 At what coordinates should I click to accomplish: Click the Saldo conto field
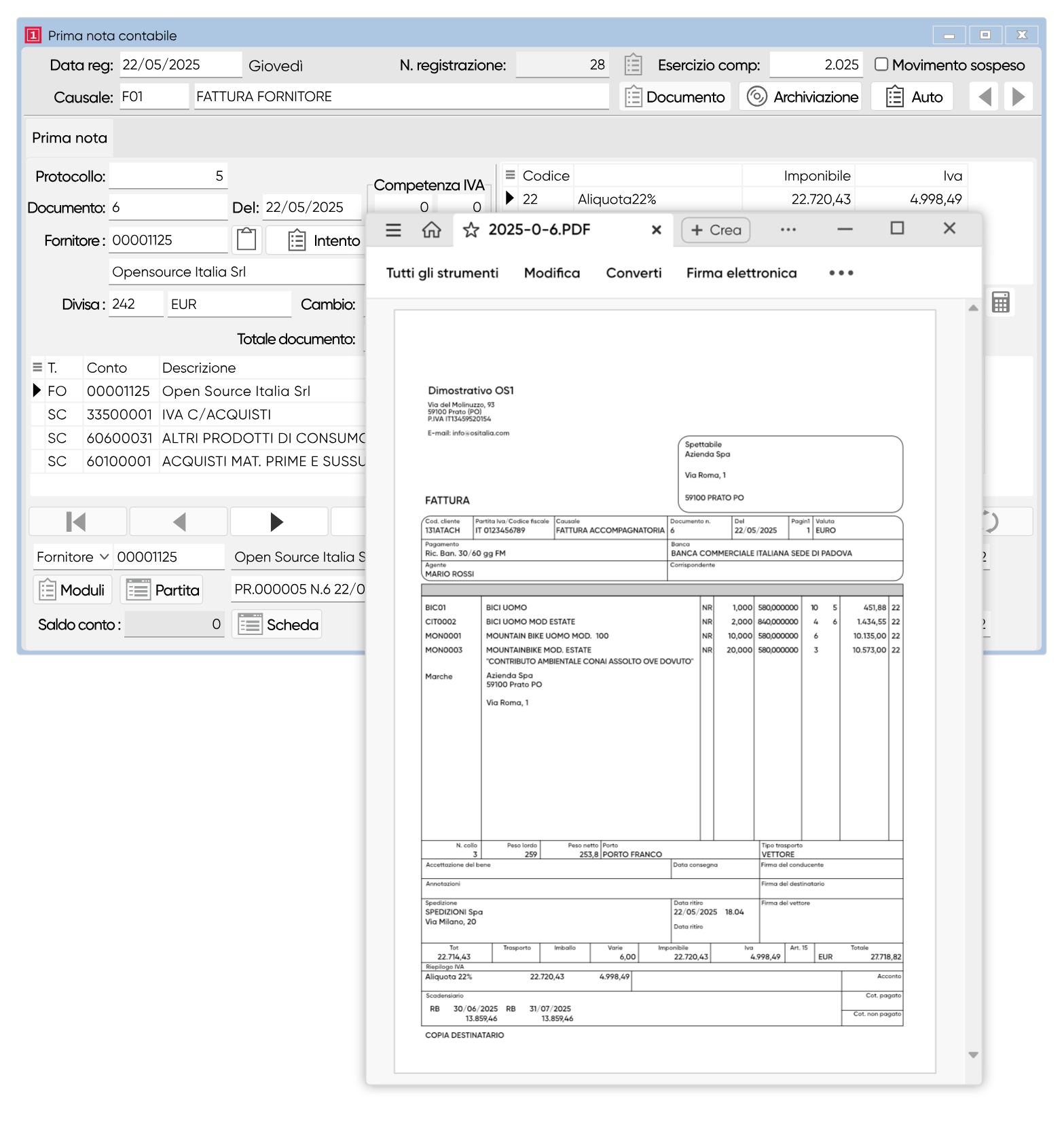pyautogui.click(x=175, y=624)
